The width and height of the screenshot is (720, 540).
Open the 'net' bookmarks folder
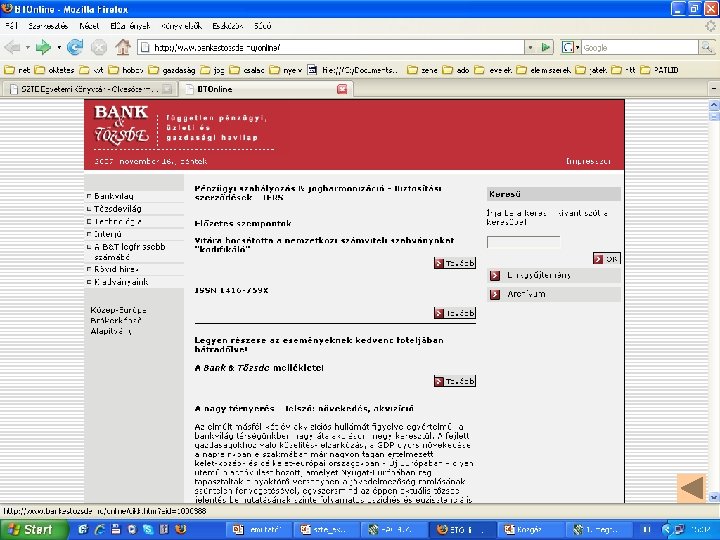(x=17, y=70)
